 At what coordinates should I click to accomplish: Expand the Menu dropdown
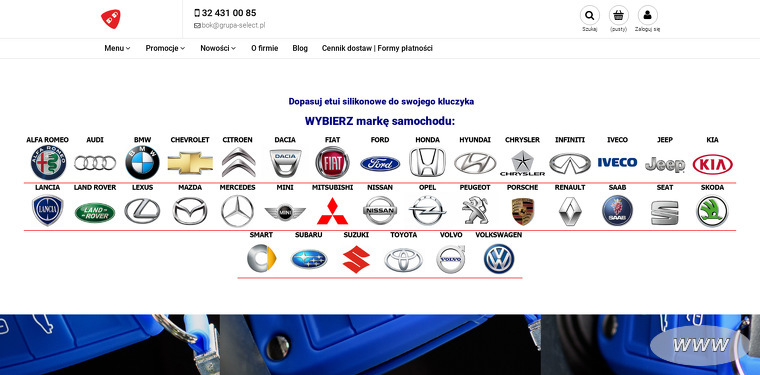(x=117, y=48)
